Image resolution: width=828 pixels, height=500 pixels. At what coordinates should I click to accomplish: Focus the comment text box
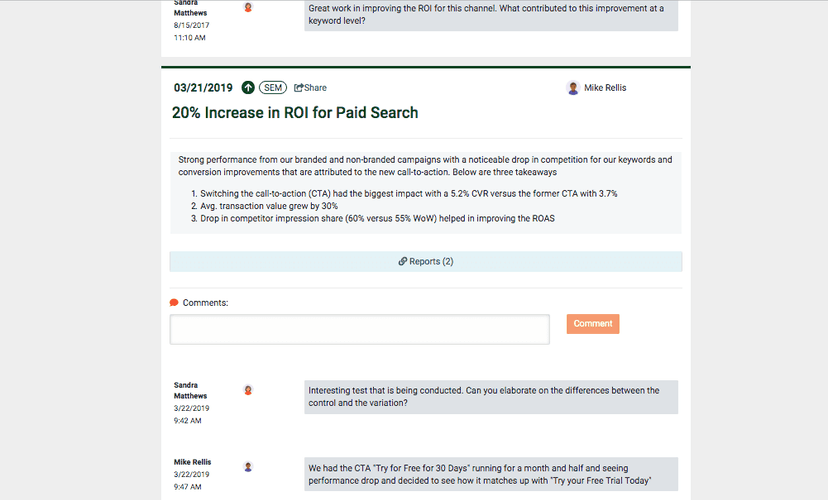(360, 329)
